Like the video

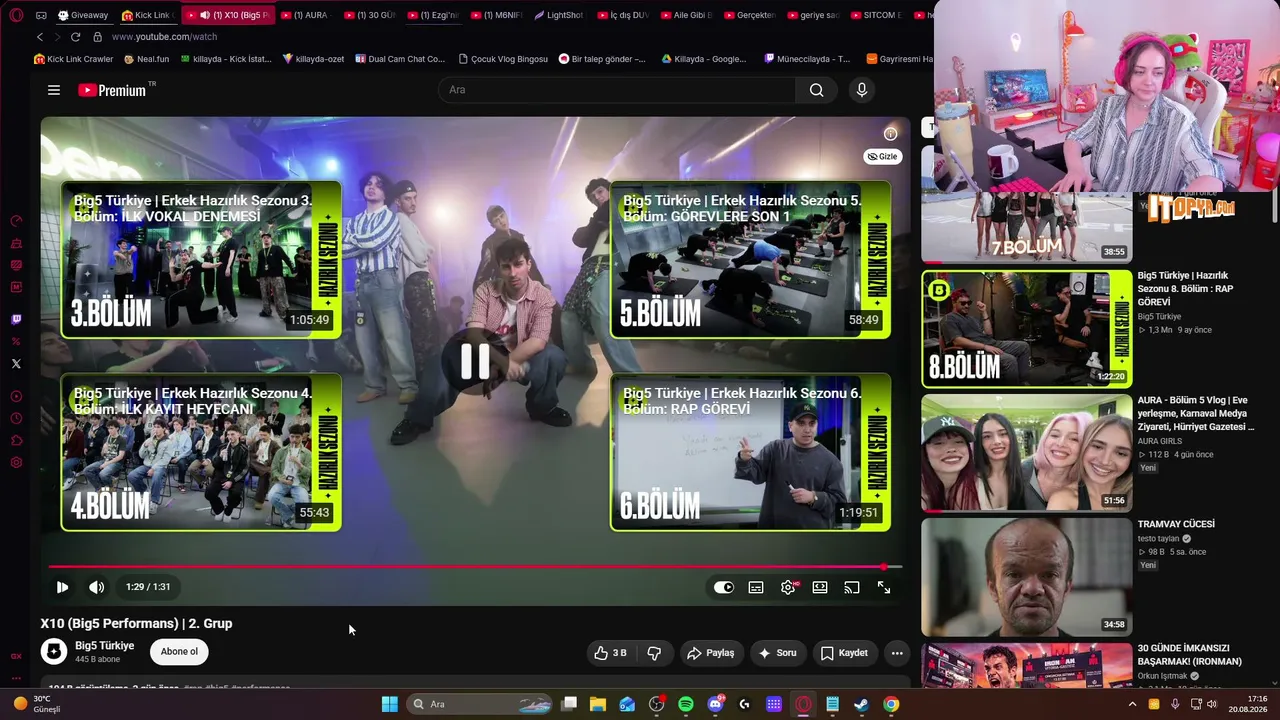tap(611, 653)
